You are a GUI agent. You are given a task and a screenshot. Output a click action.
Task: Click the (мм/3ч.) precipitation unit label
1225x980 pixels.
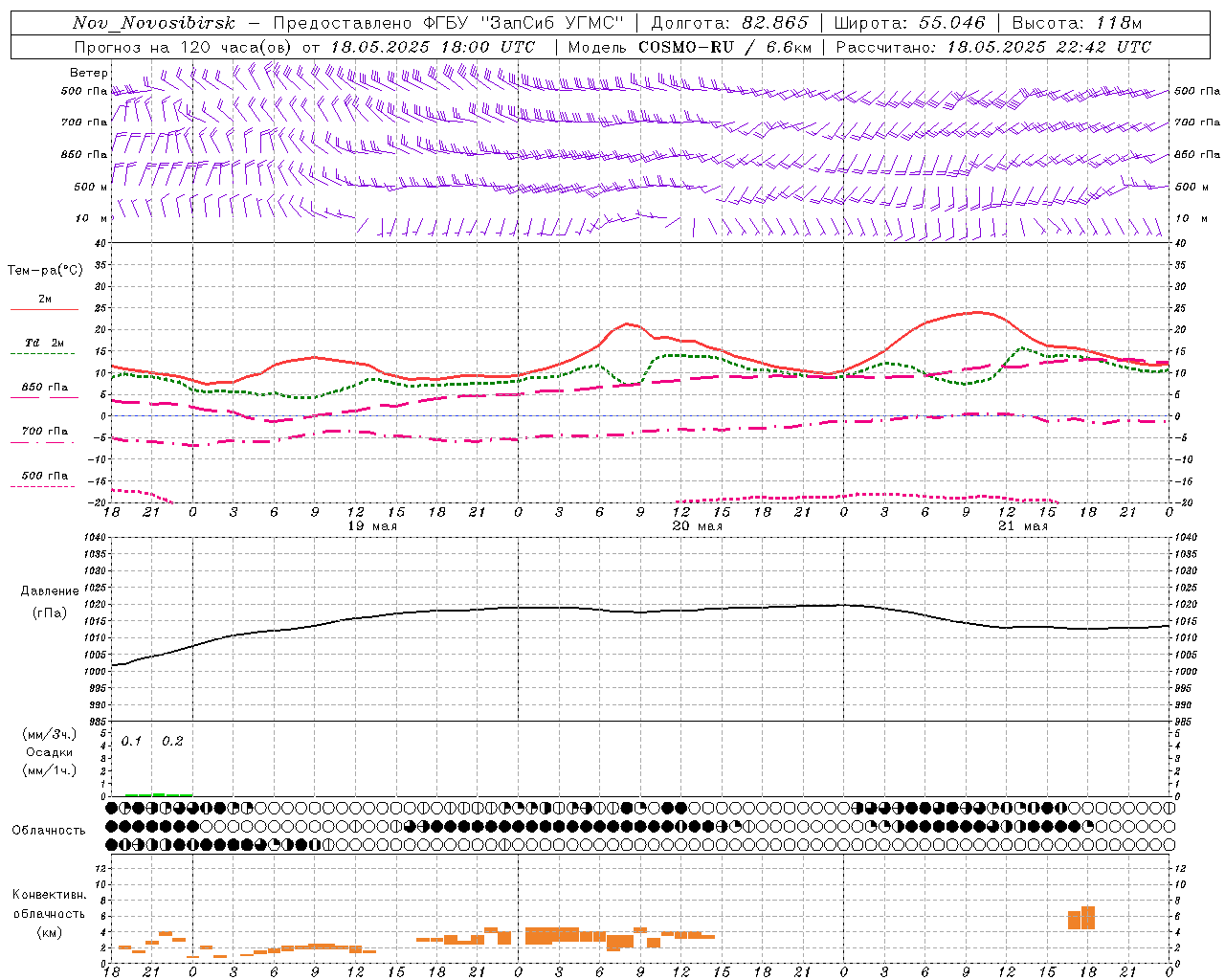point(50,734)
